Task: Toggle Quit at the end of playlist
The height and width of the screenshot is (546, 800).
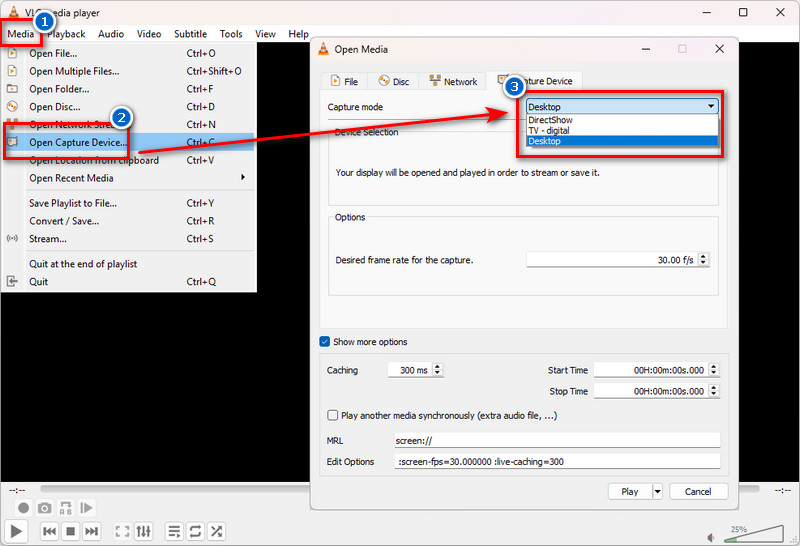Action: pos(129,264)
